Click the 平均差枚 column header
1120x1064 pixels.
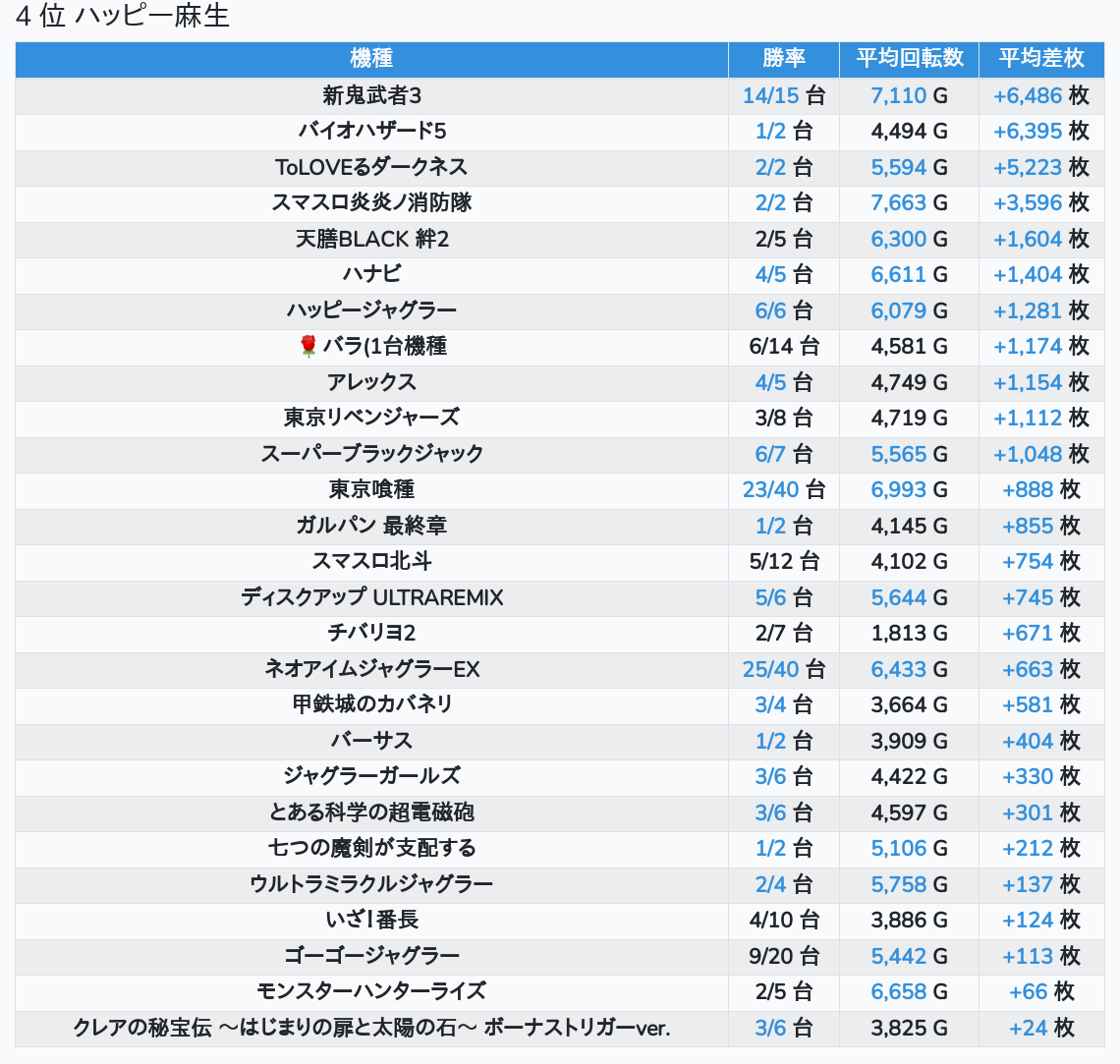(1040, 59)
